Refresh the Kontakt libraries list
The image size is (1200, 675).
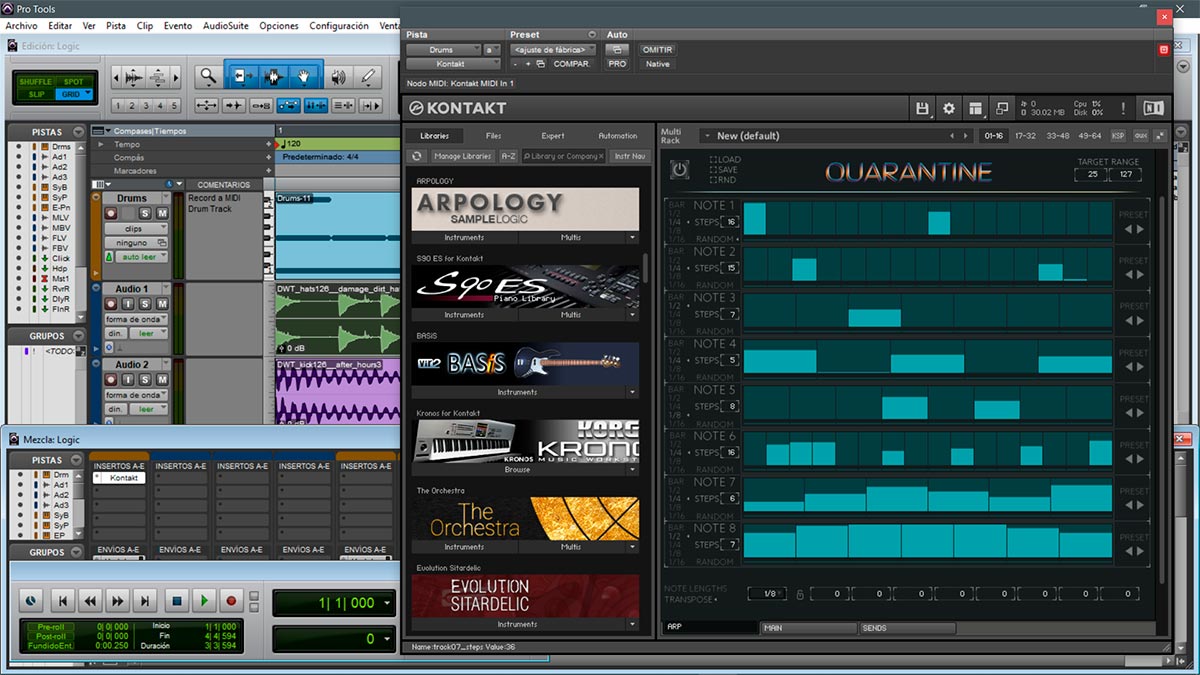pos(418,156)
